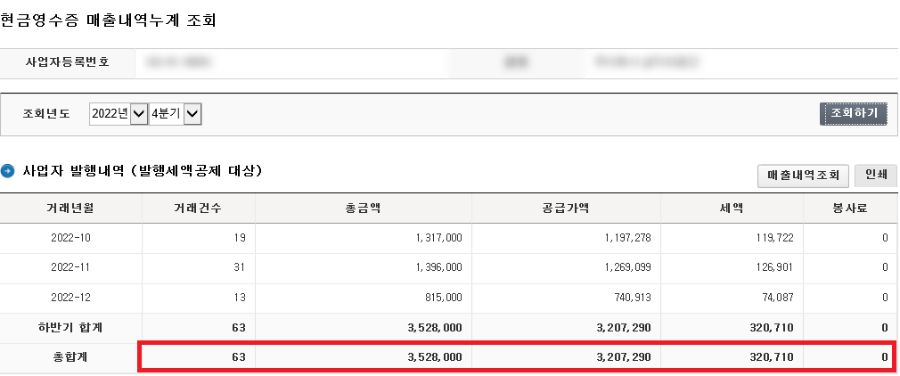The width and height of the screenshot is (900, 376).
Task: Click the 조회년도 label
Action: pos(46,114)
